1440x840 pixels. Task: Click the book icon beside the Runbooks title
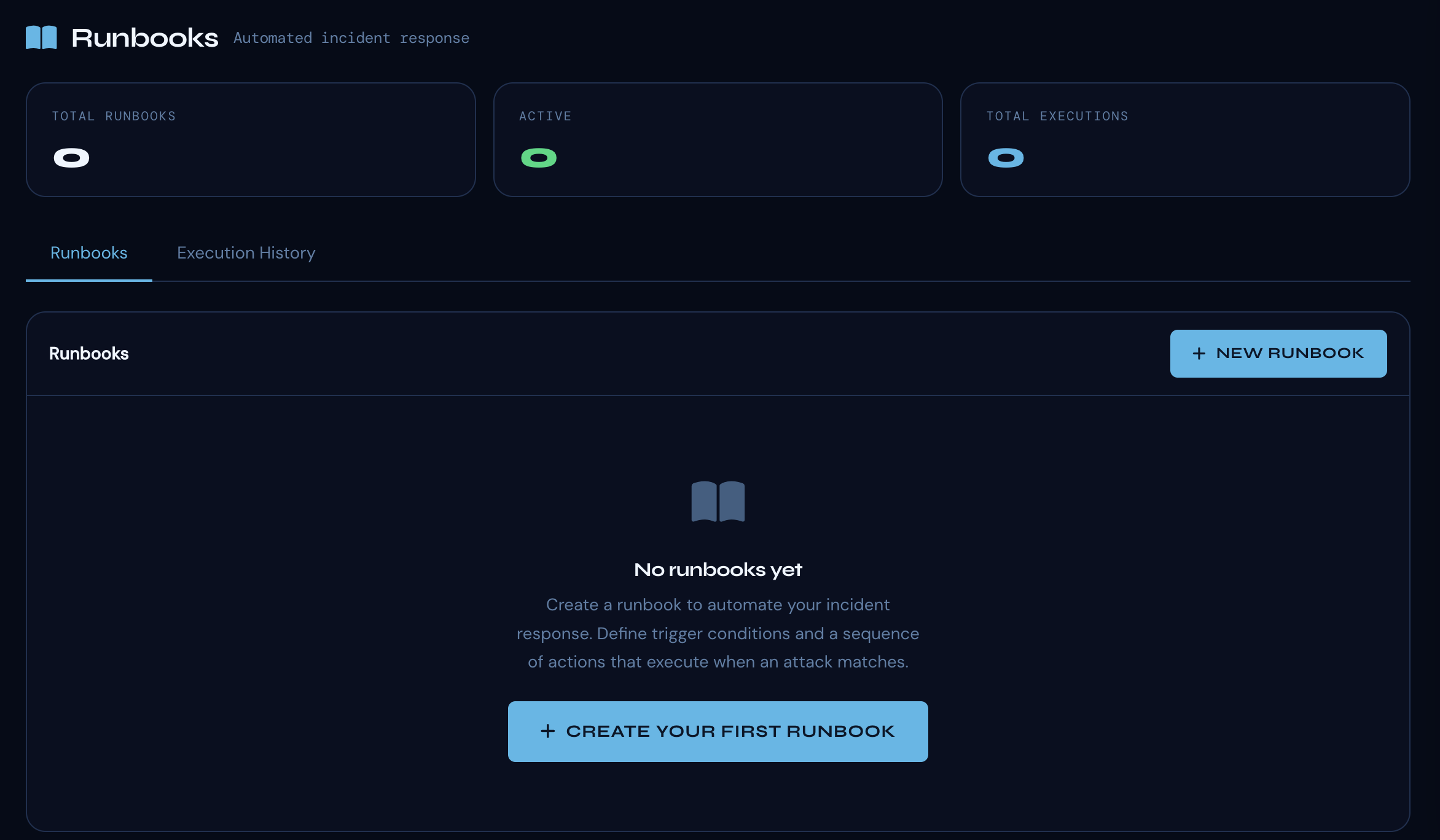tap(41, 37)
